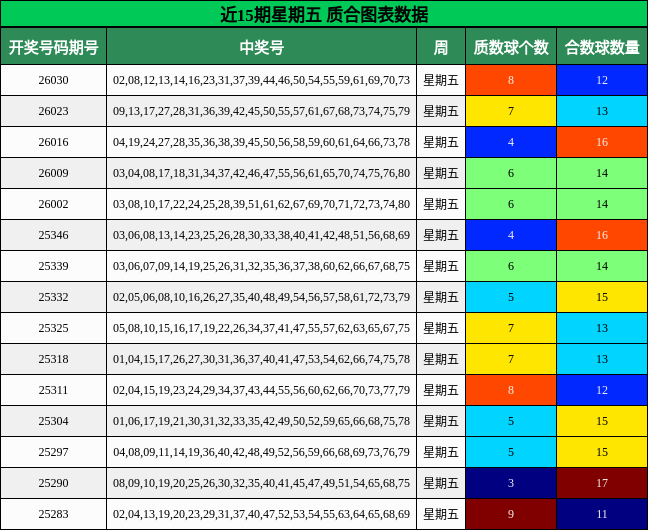Click winning numbers of issue 25318
Screen dimensions: 648x530
tap(262, 359)
